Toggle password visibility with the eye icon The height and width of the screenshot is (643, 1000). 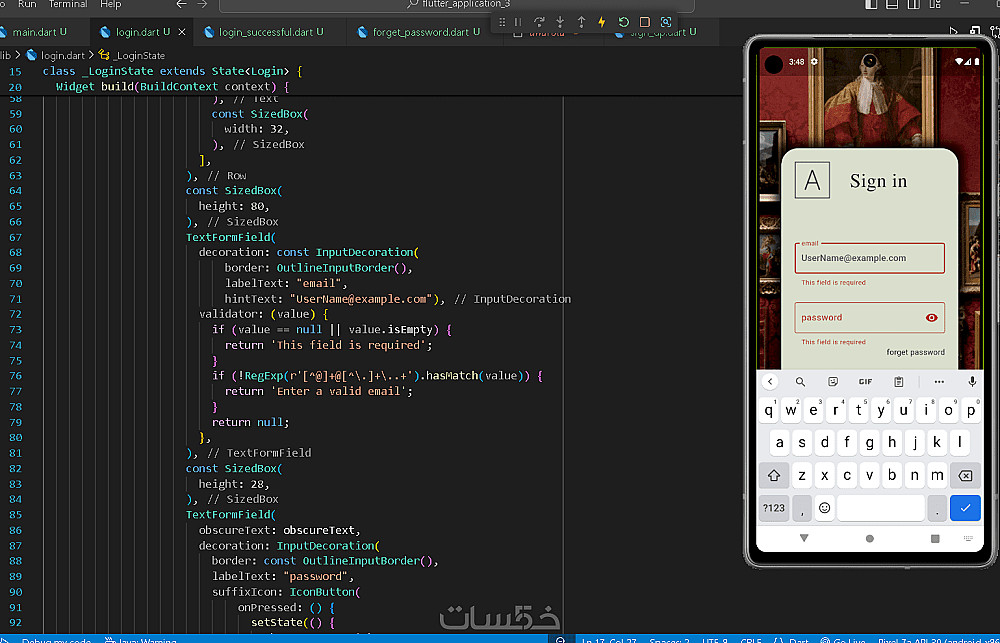[x=932, y=318]
